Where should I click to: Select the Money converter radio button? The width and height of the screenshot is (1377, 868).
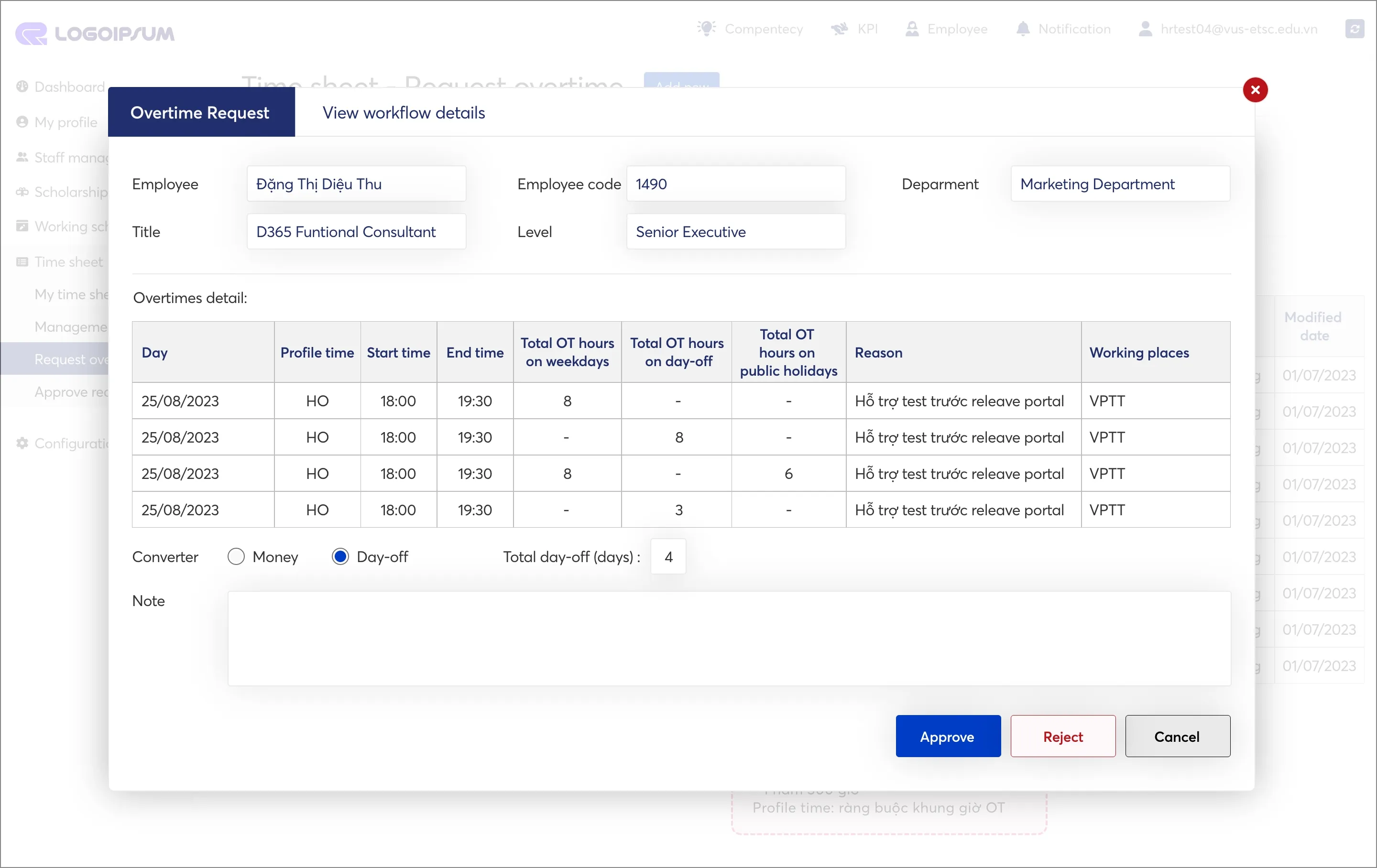[236, 556]
